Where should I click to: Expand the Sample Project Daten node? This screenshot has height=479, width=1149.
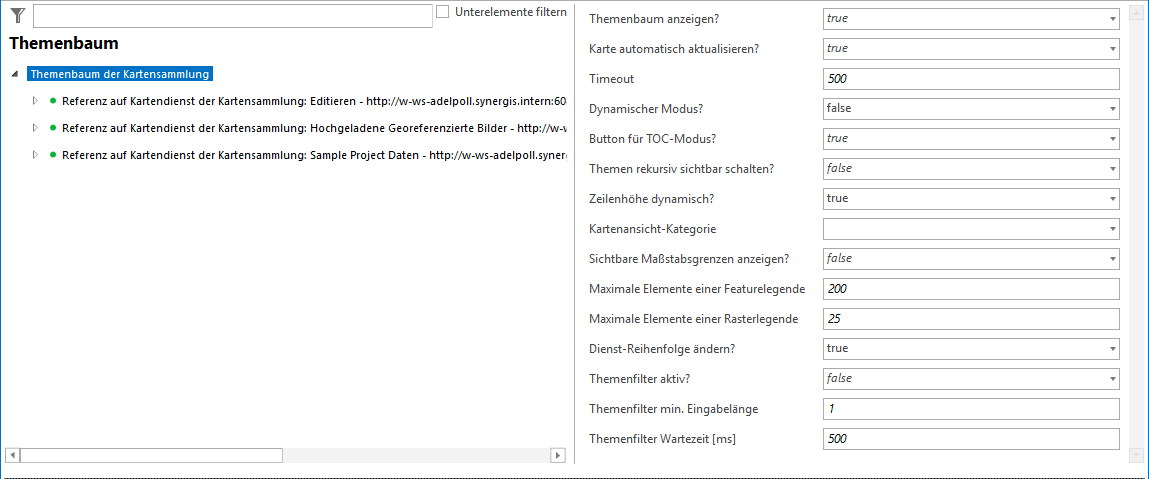click(x=35, y=155)
